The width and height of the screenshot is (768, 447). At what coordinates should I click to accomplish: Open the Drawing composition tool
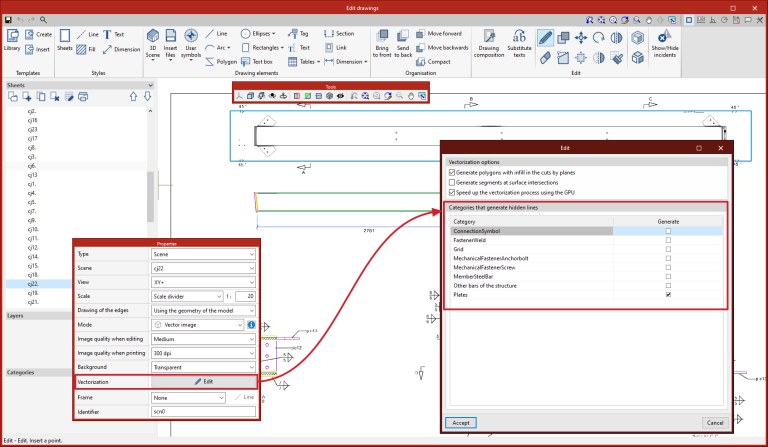pos(489,43)
